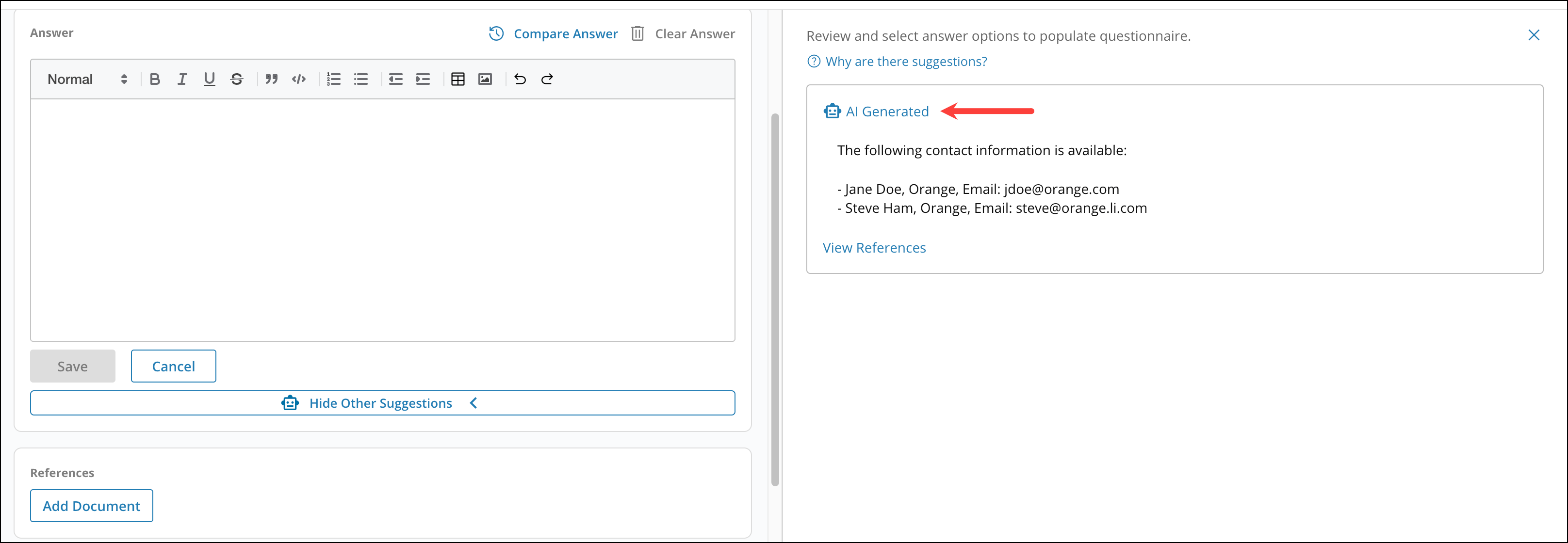Toggle the numbered list
This screenshot has width=1568, height=543.
334,79
